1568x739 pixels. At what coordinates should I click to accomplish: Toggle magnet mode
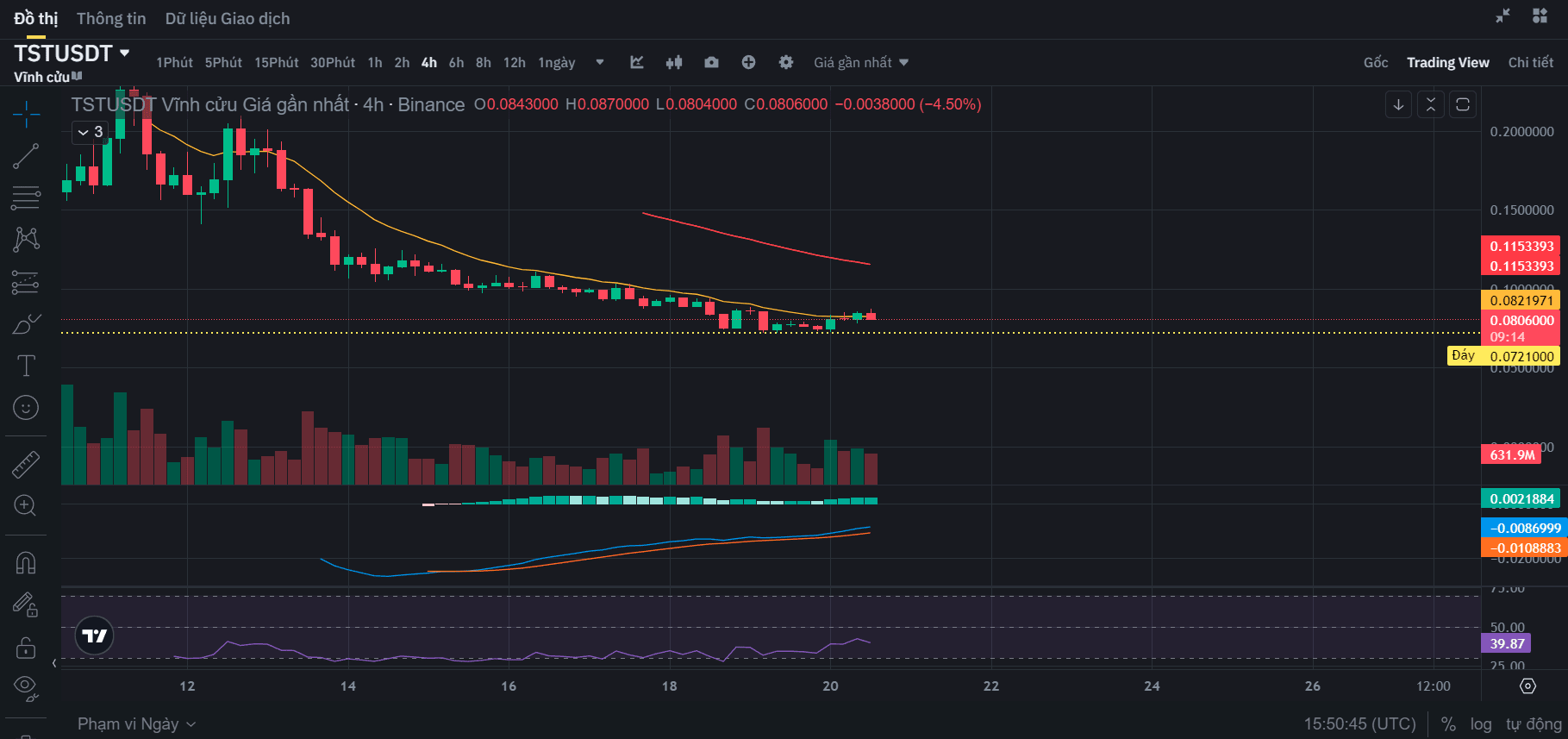26,563
